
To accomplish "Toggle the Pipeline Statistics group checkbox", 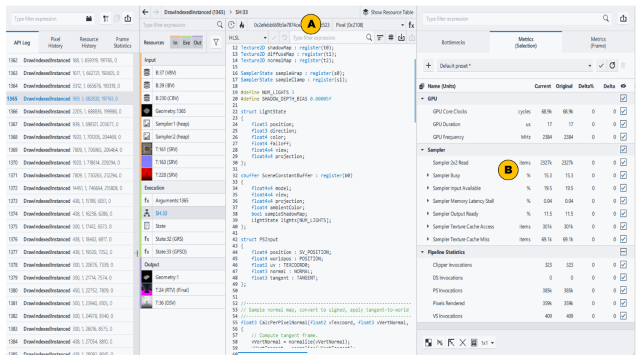I will point(623,252).
